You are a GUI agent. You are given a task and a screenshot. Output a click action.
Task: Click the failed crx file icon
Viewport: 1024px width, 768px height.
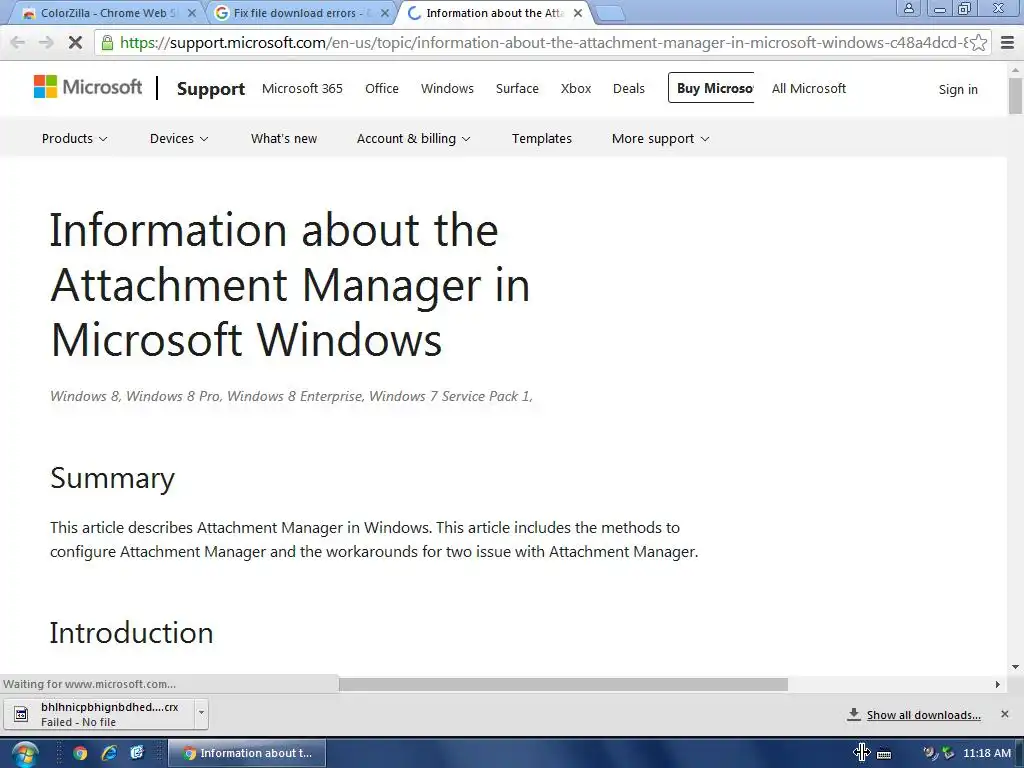click(22, 714)
